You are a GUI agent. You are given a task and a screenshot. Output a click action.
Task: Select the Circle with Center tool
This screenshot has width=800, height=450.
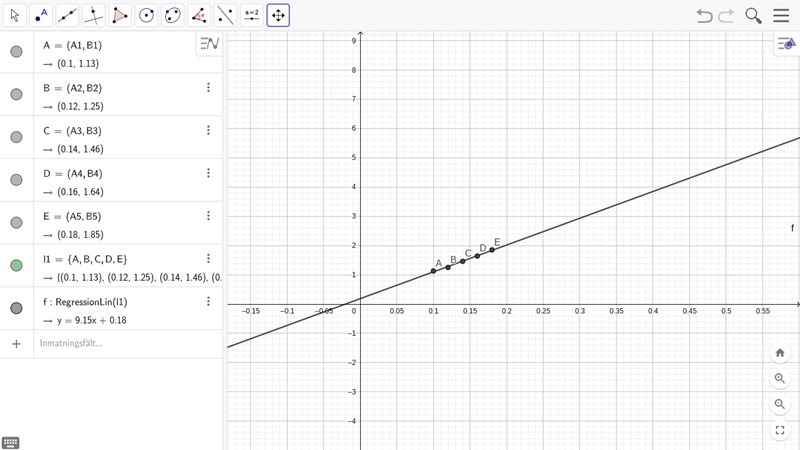[x=146, y=15]
